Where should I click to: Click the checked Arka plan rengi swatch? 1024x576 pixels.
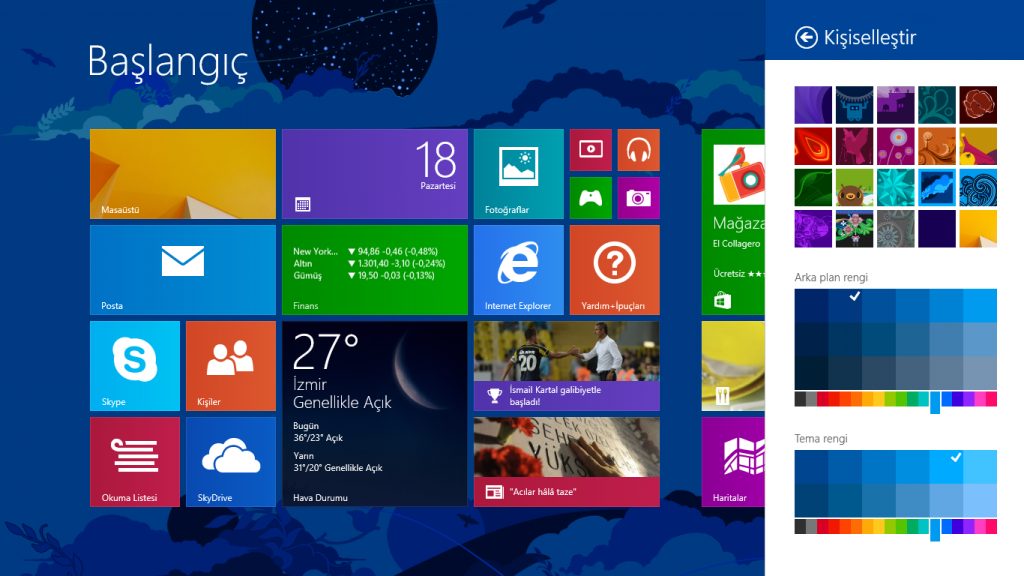(845, 306)
